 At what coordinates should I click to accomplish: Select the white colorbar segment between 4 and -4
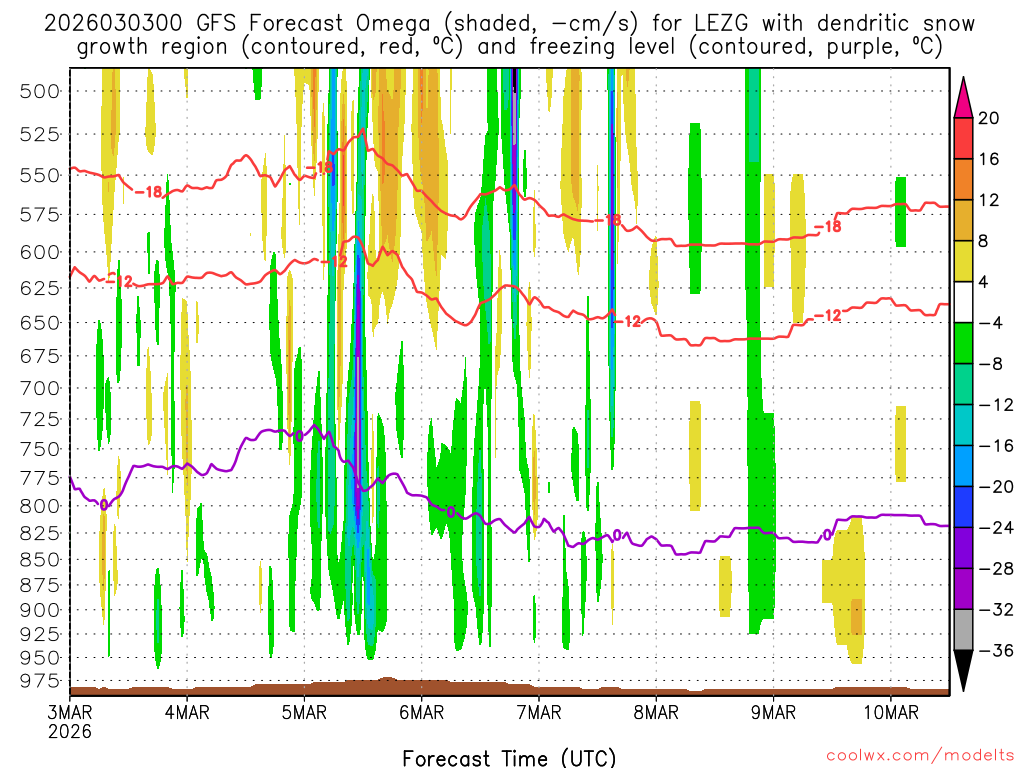pos(964,302)
